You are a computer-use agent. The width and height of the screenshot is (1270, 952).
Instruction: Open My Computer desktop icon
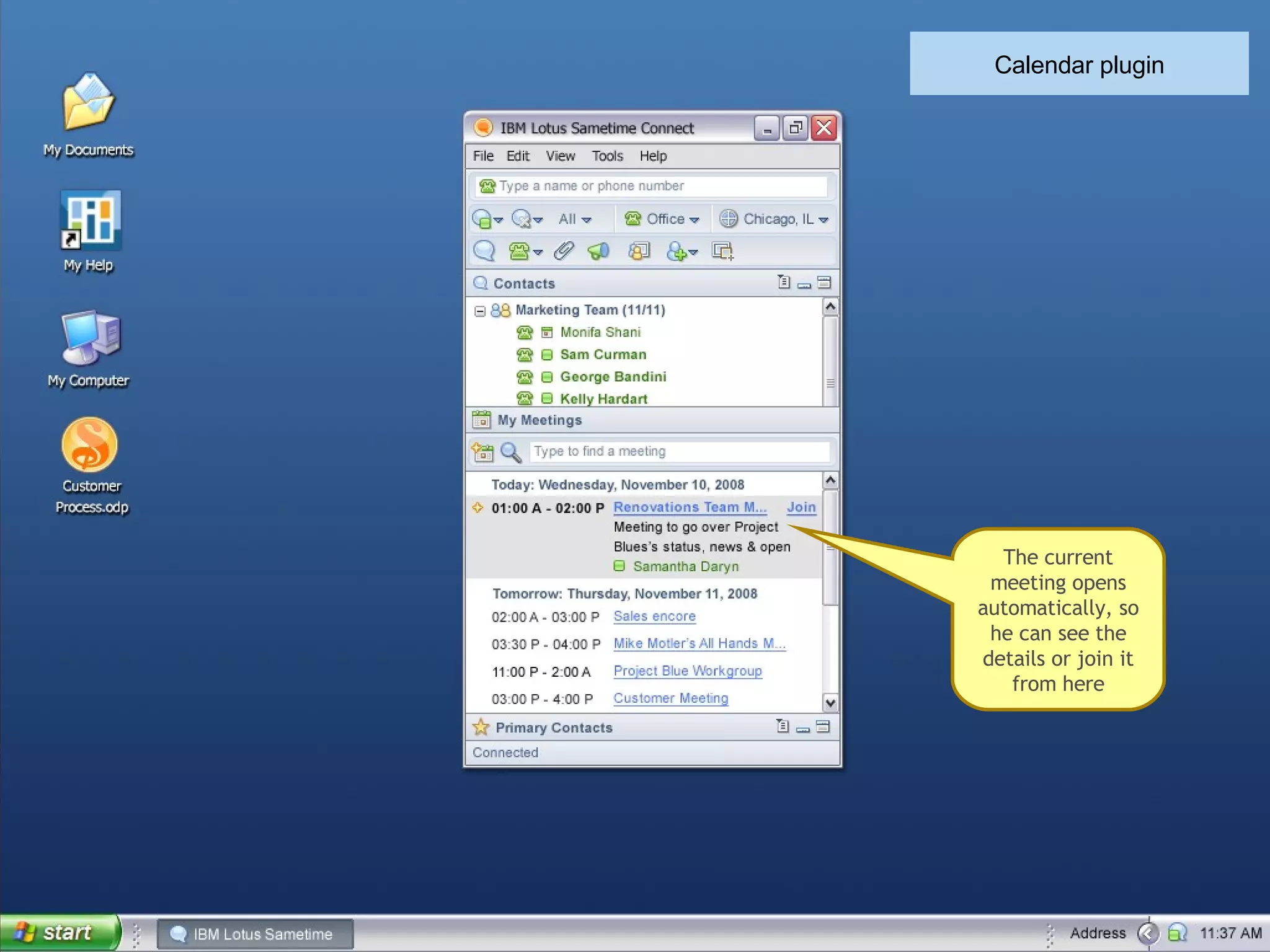pyautogui.click(x=89, y=349)
